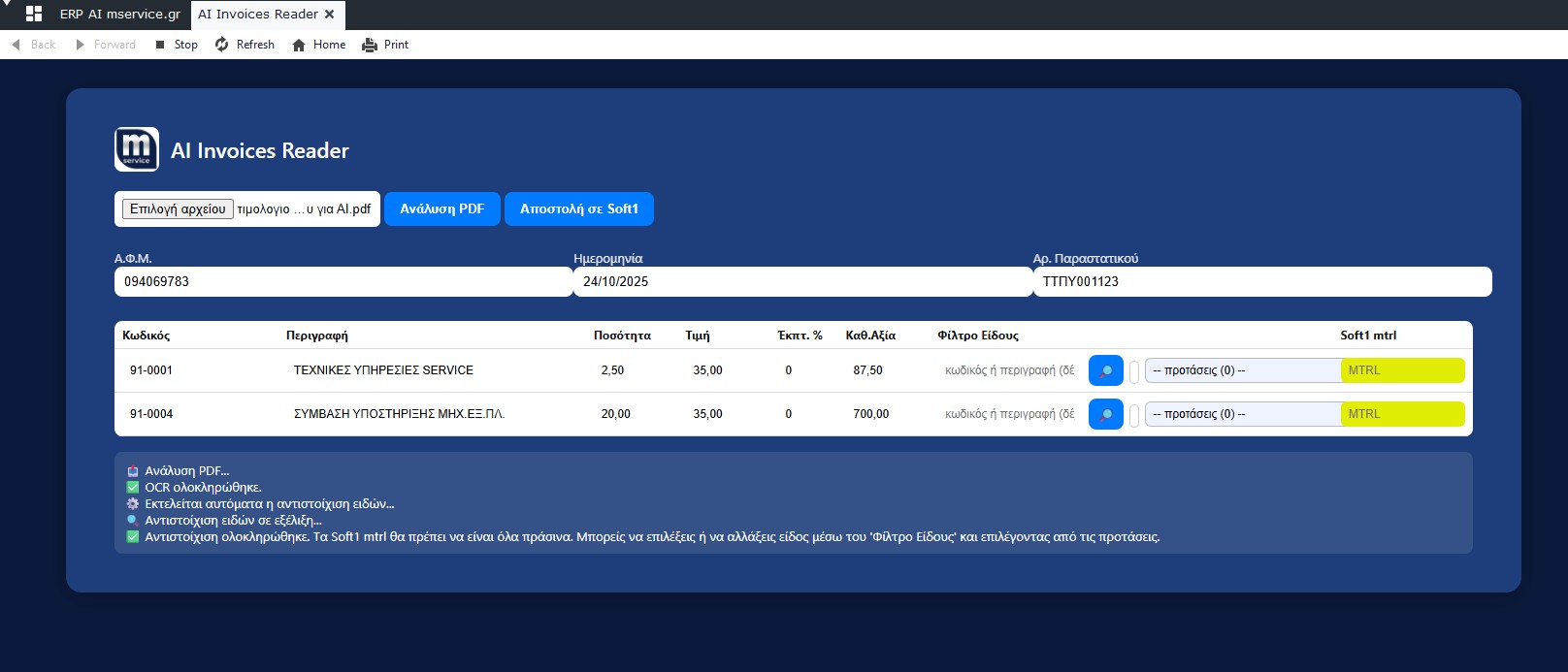
Task: Click the Έκπτ. % column header
Action: coord(800,336)
